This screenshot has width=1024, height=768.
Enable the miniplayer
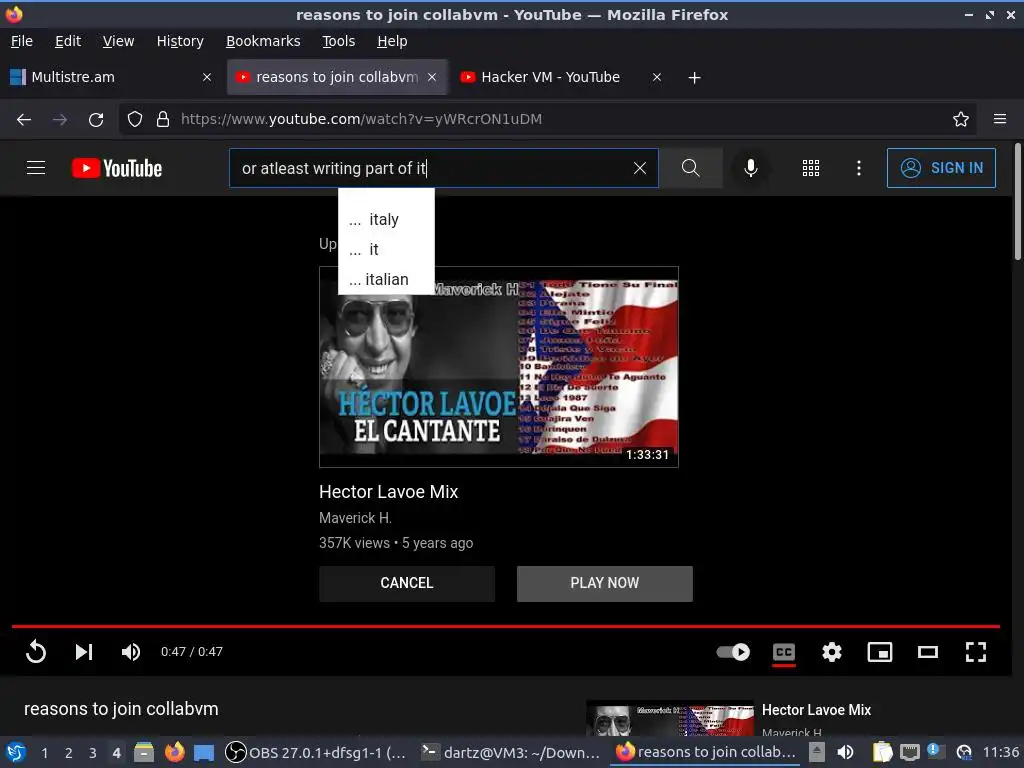tap(880, 652)
